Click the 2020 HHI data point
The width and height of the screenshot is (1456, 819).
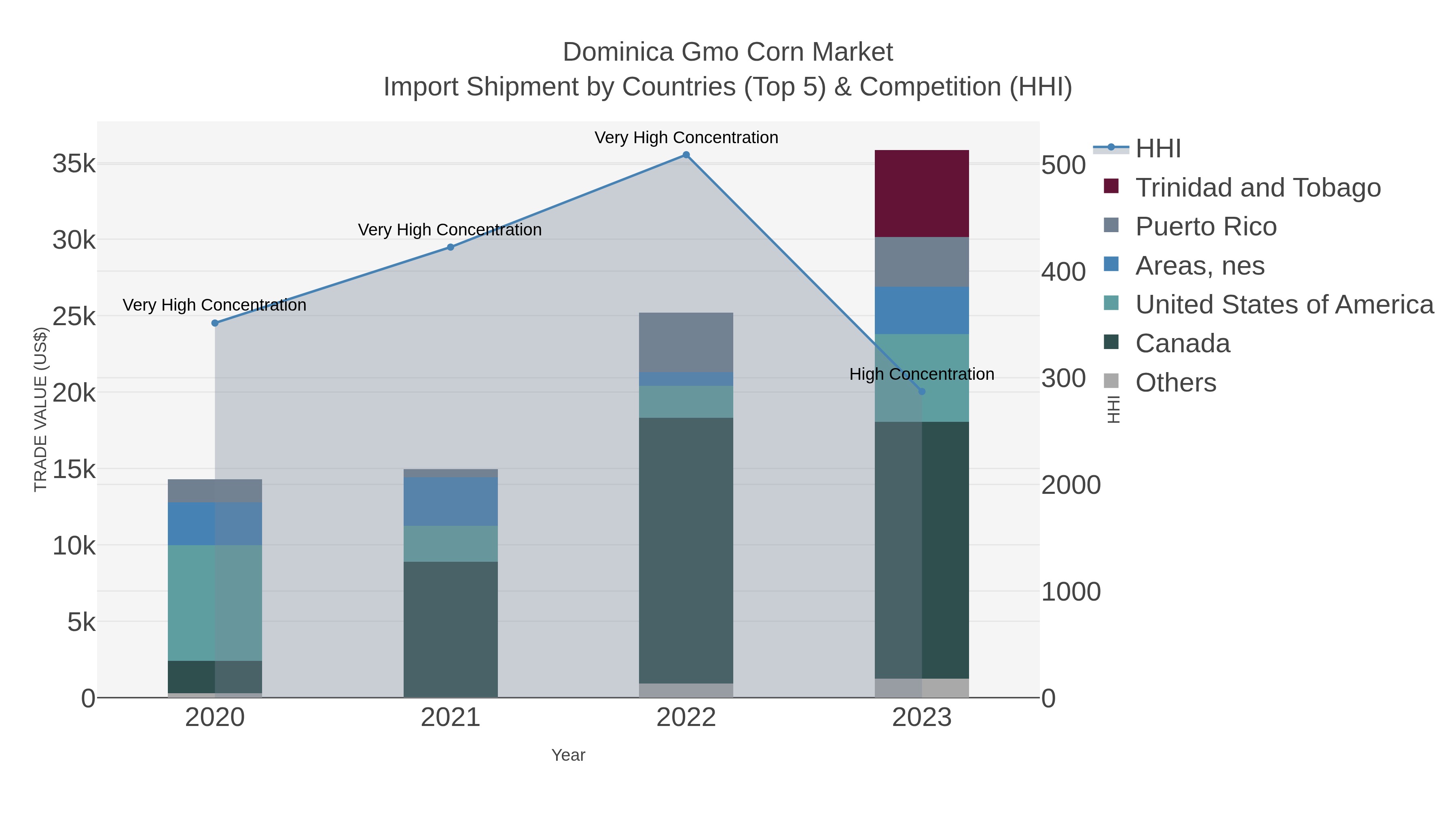(x=215, y=323)
